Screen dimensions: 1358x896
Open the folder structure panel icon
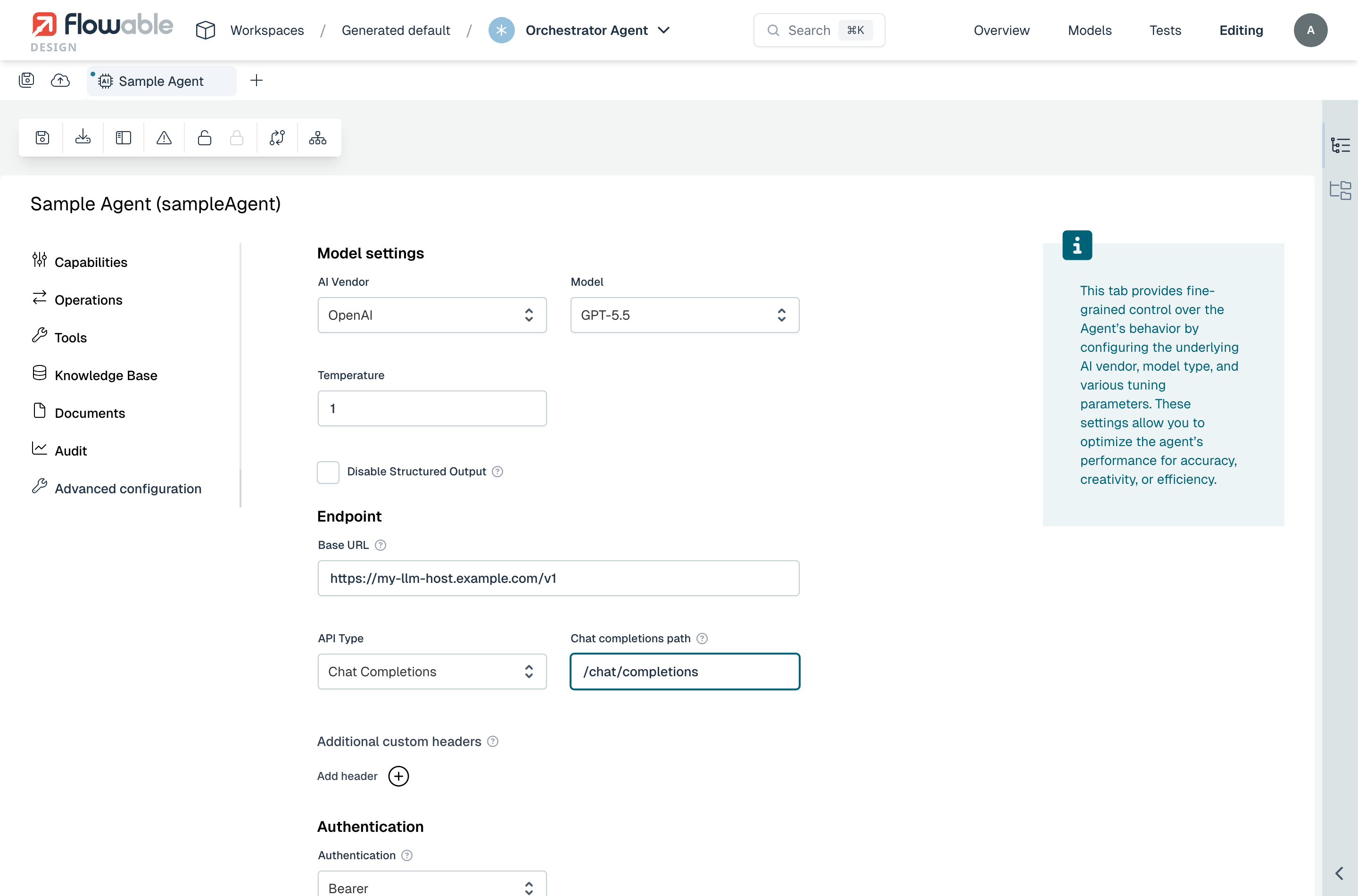(x=1340, y=191)
